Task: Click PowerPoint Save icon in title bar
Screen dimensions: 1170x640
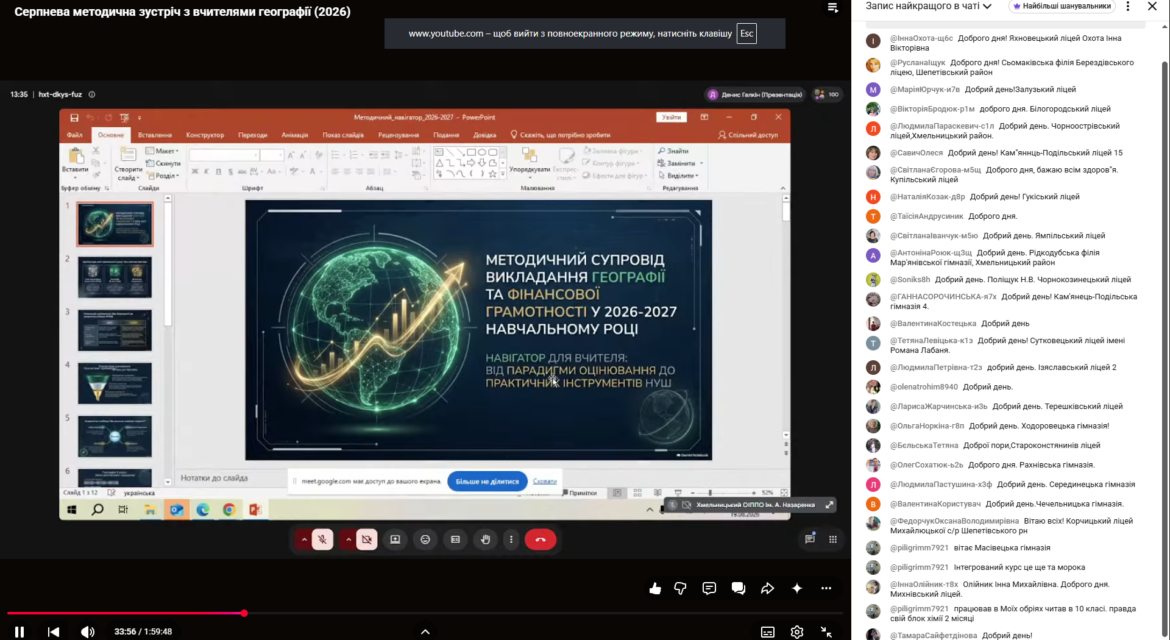Action: pos(74,117)
